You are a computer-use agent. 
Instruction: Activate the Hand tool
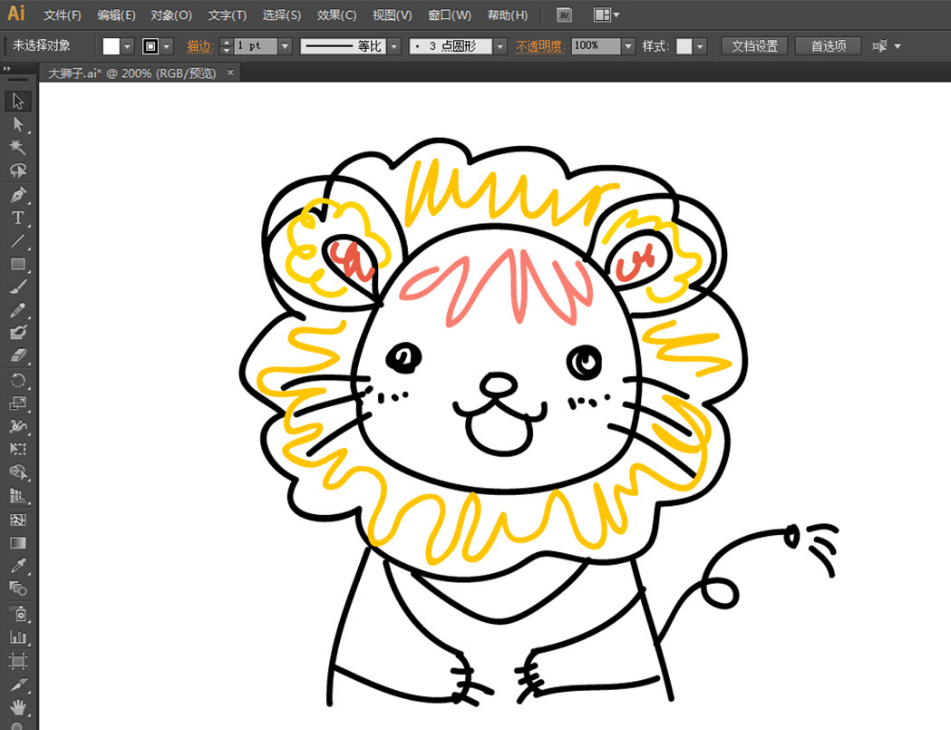click(18, 708)
